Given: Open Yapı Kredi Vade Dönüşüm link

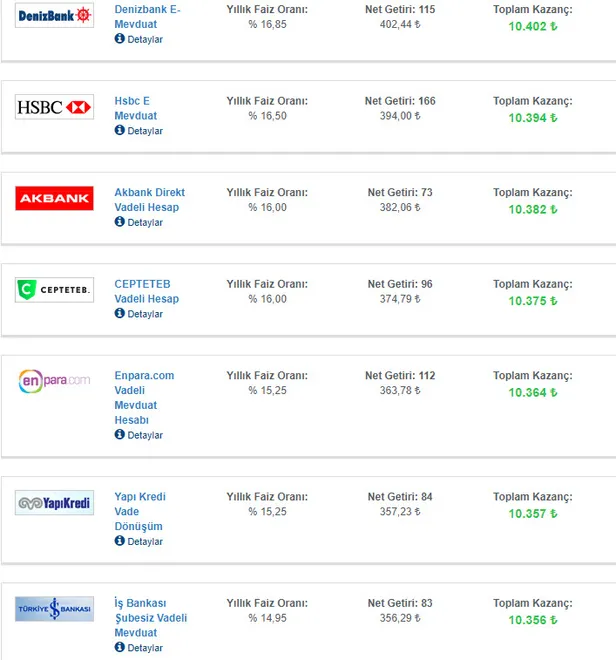Looking at the screenshot, I should [140, 511].
